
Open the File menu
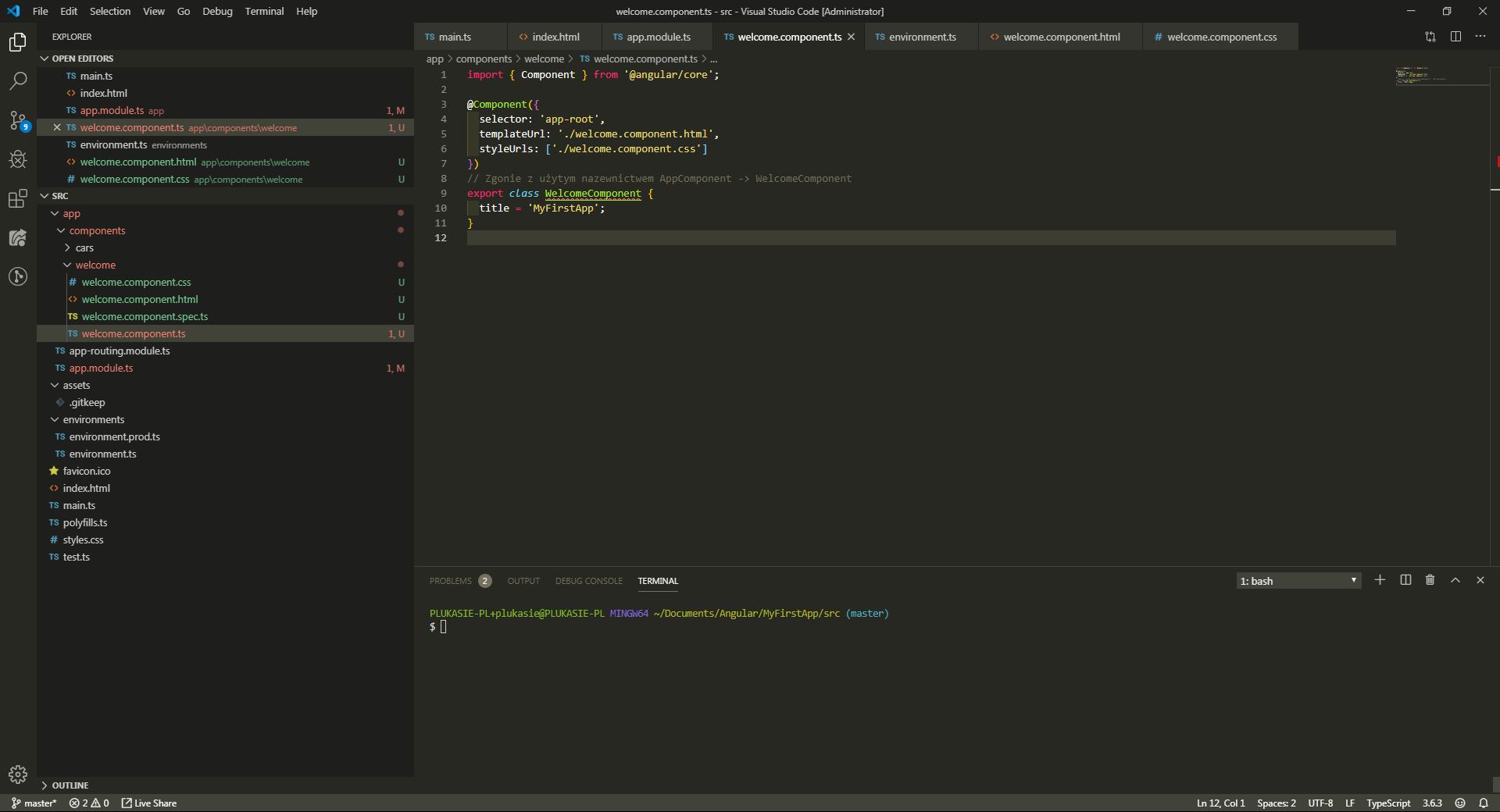(x=40, y=11)
